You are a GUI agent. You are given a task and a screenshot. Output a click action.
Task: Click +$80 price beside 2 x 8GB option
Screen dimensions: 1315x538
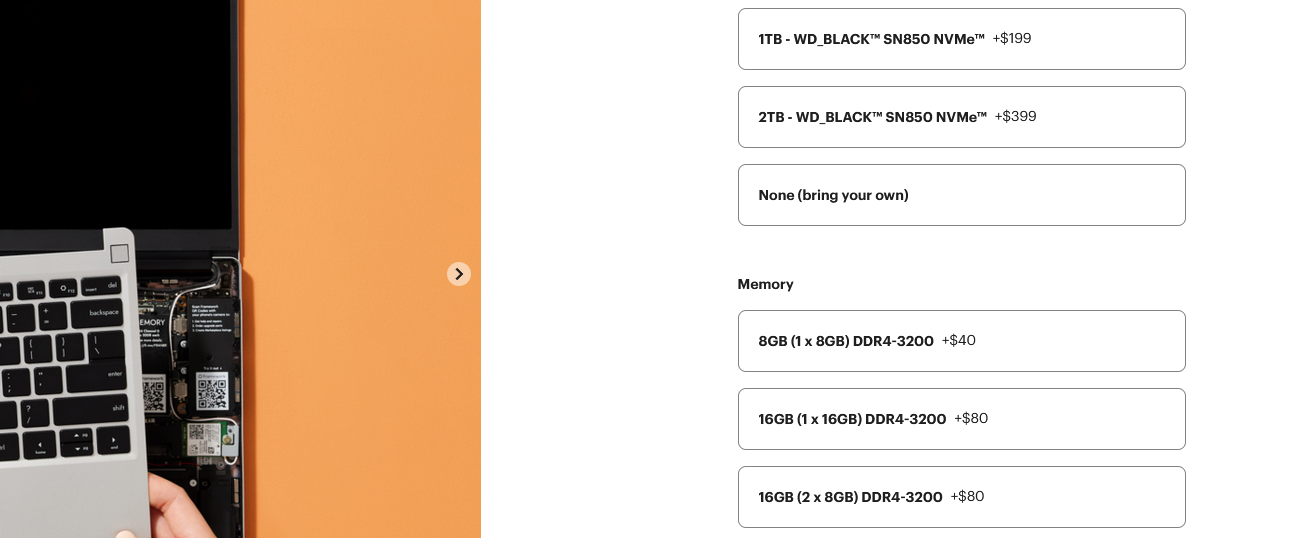[x=967, y=497]
